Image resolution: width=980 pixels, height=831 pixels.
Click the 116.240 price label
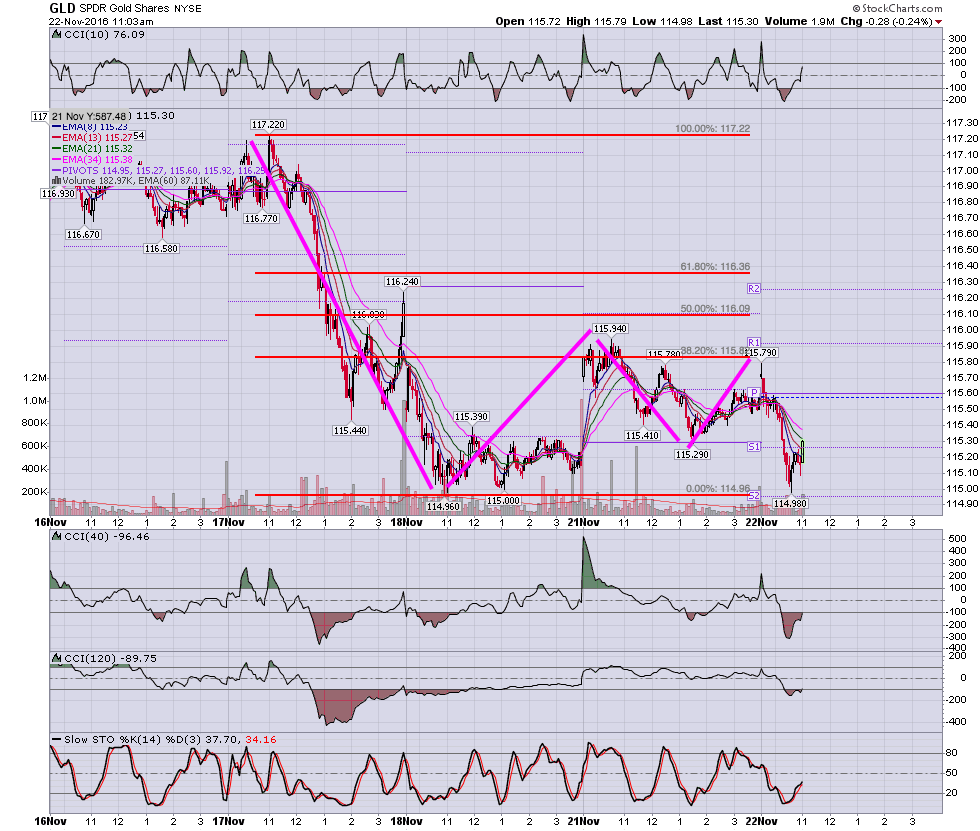click(x=402, y=282)
